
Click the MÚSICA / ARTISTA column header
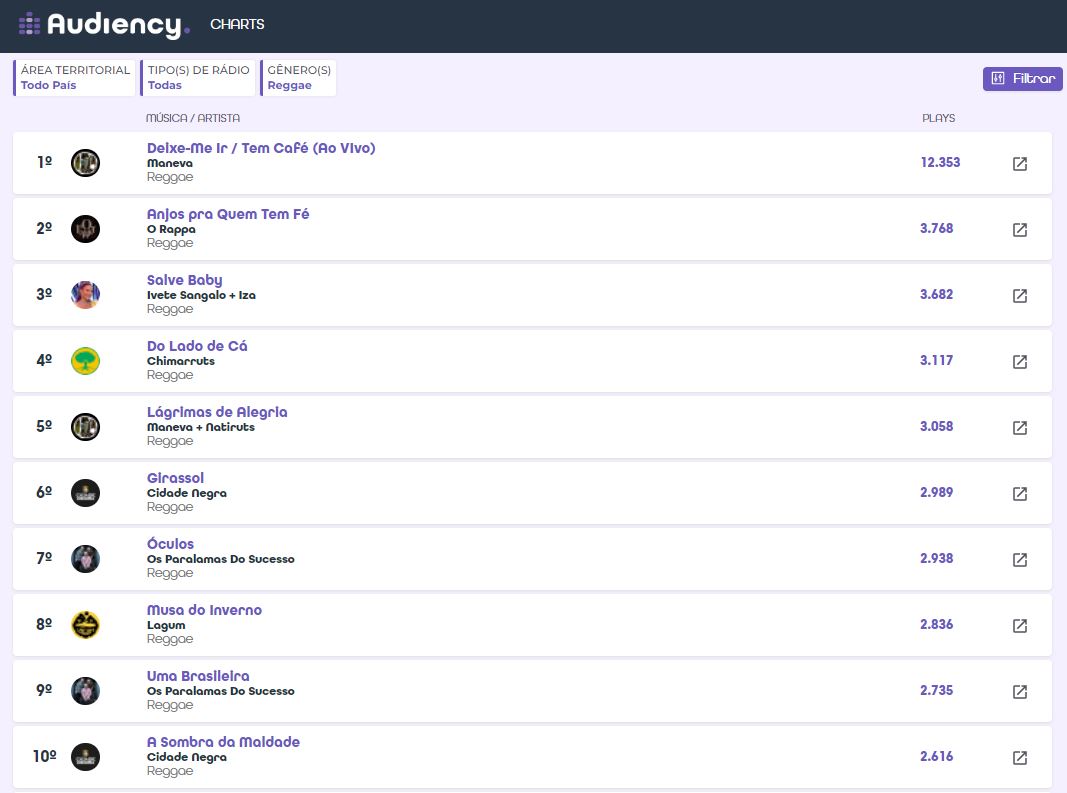coord(193,118)
